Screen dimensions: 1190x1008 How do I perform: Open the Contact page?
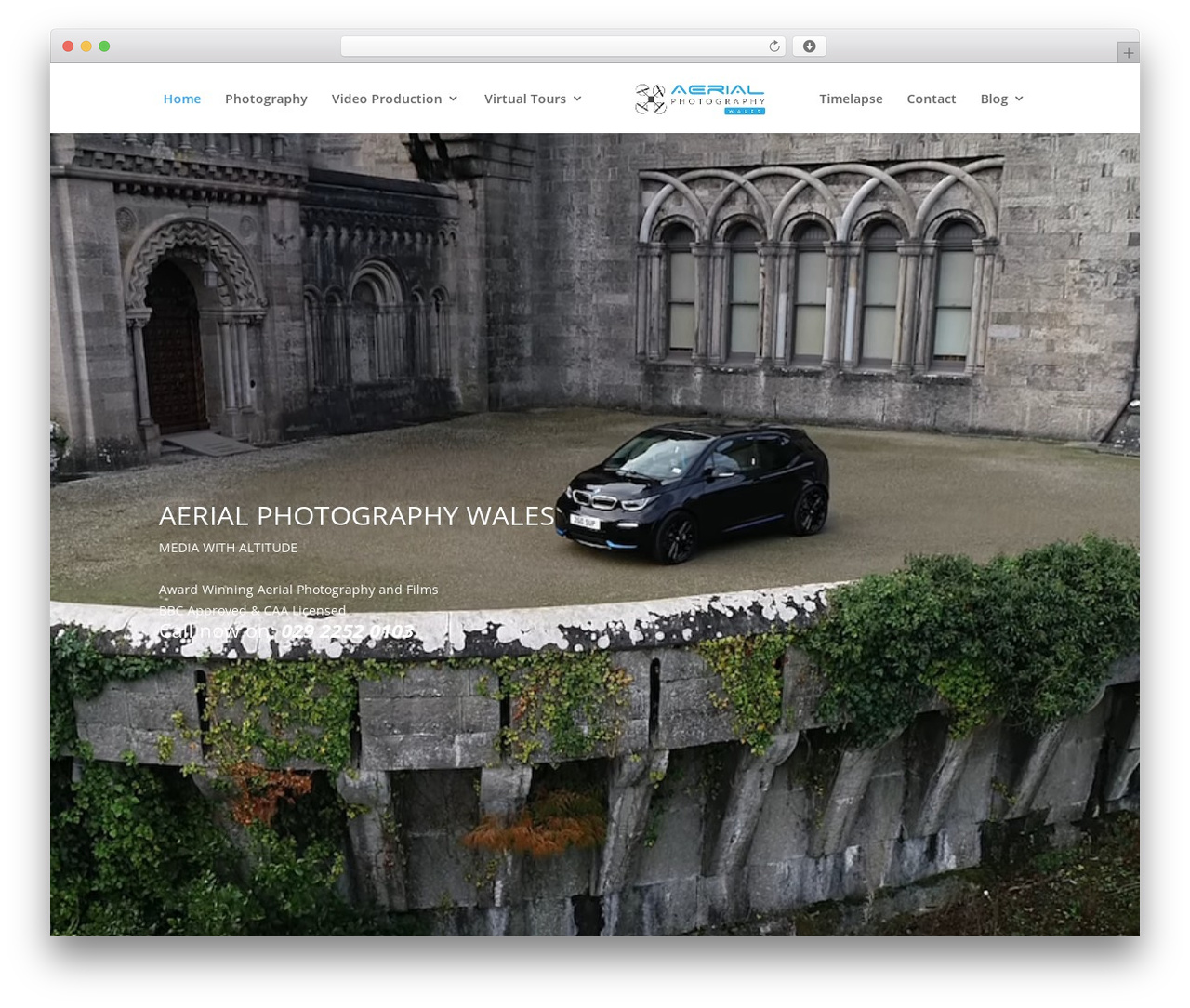[x=932, y=99]
